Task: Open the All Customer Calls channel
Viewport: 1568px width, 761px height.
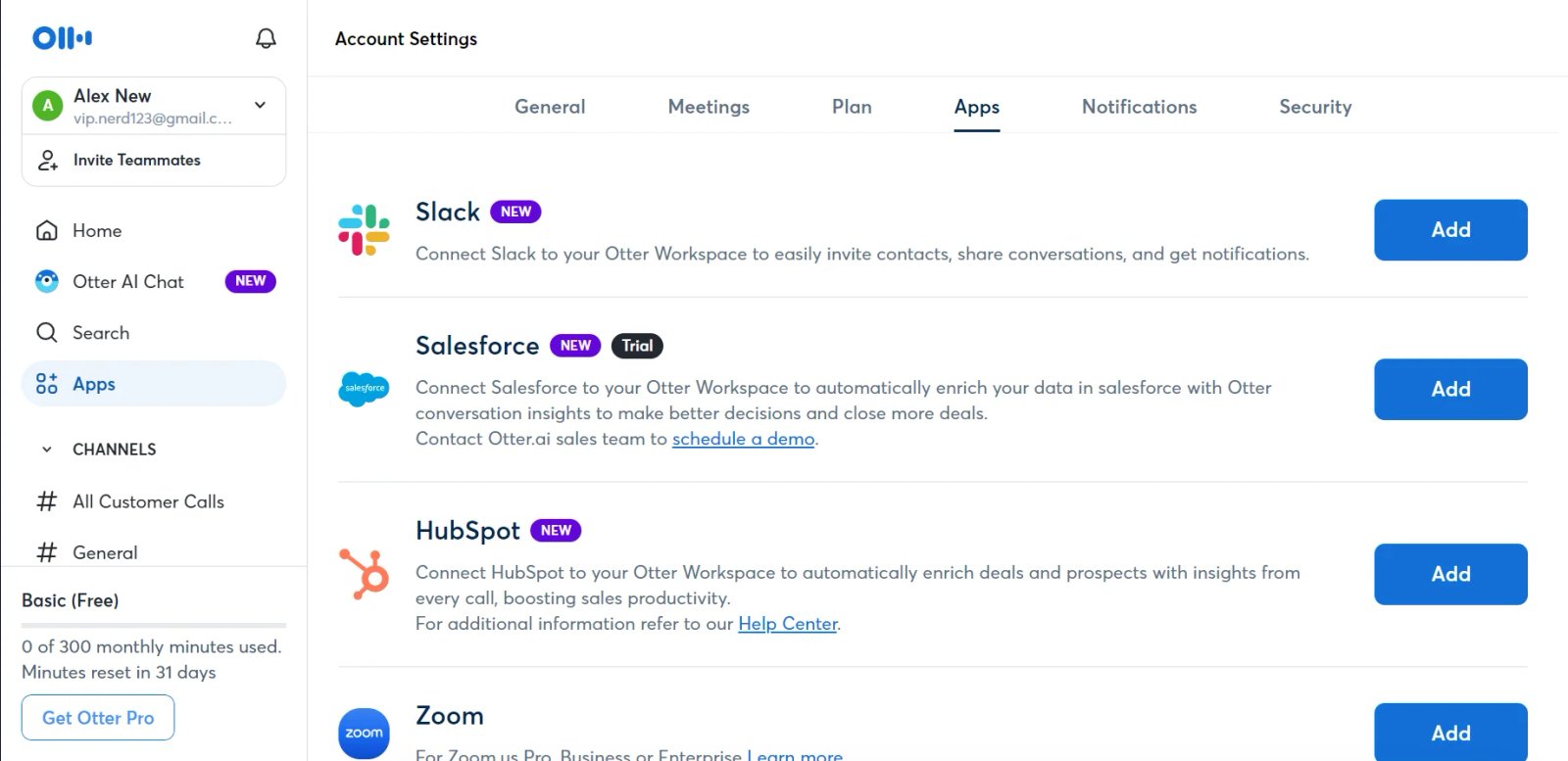Action: point(148,501)
